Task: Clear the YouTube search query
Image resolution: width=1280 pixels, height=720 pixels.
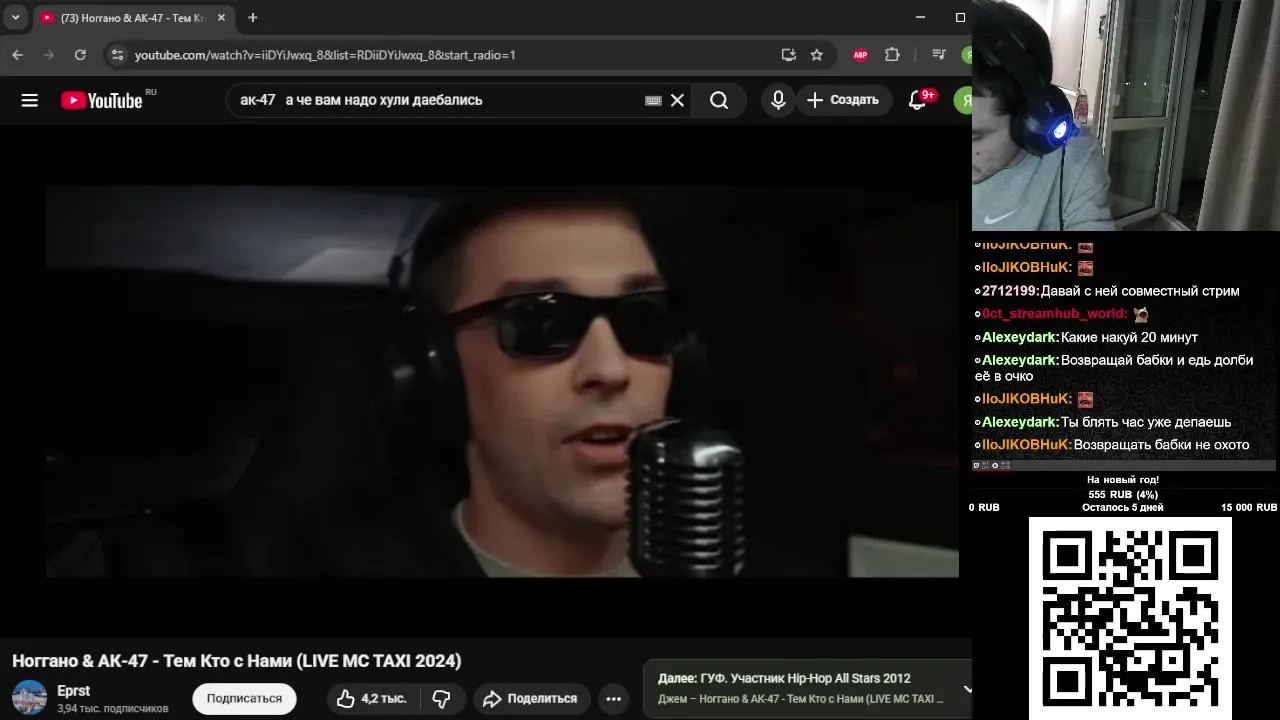Action: (x=677, y=100)
